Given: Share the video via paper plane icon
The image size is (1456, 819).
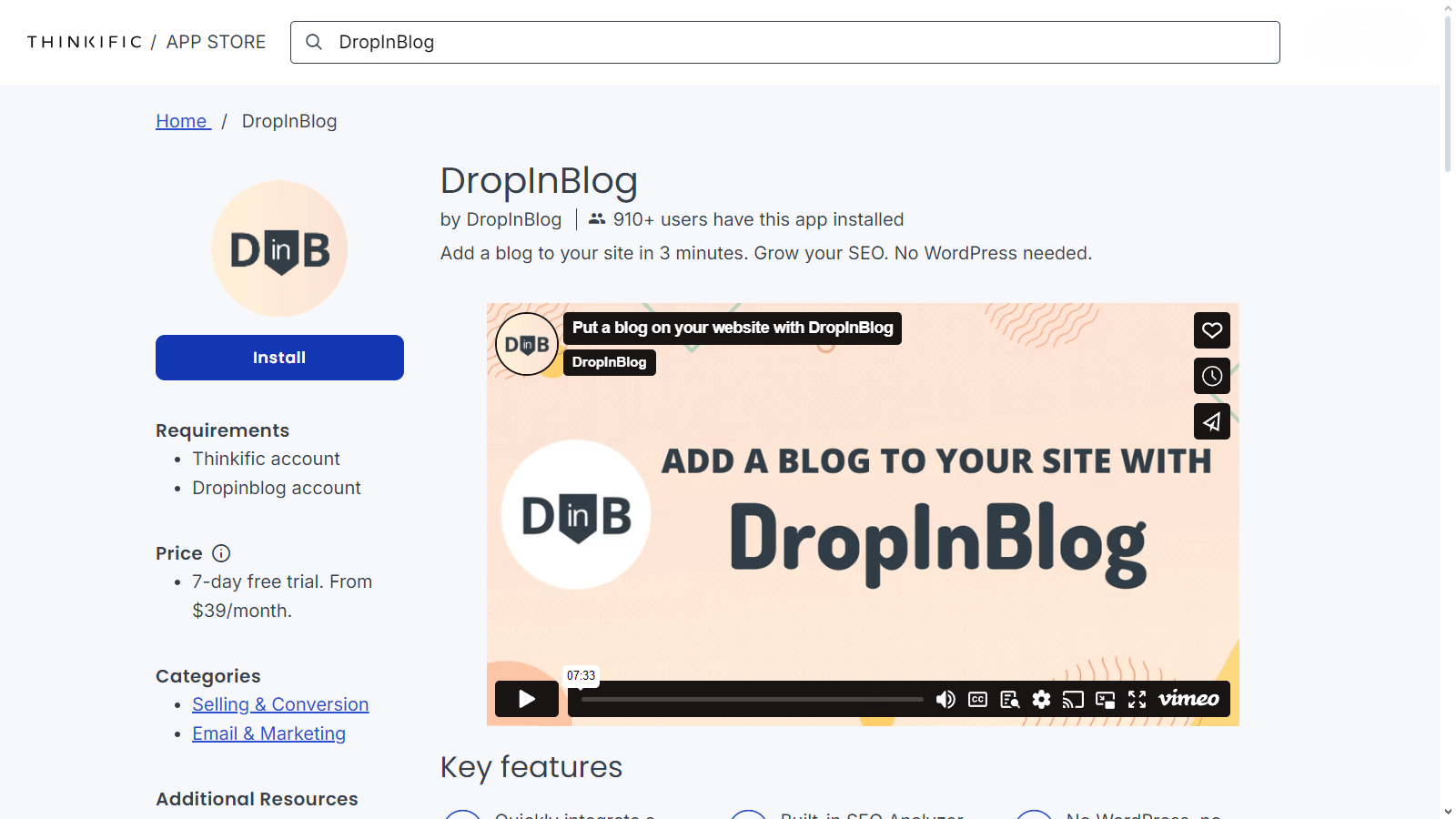Looking at the screenshot, I should click(x=1212, y=421).
